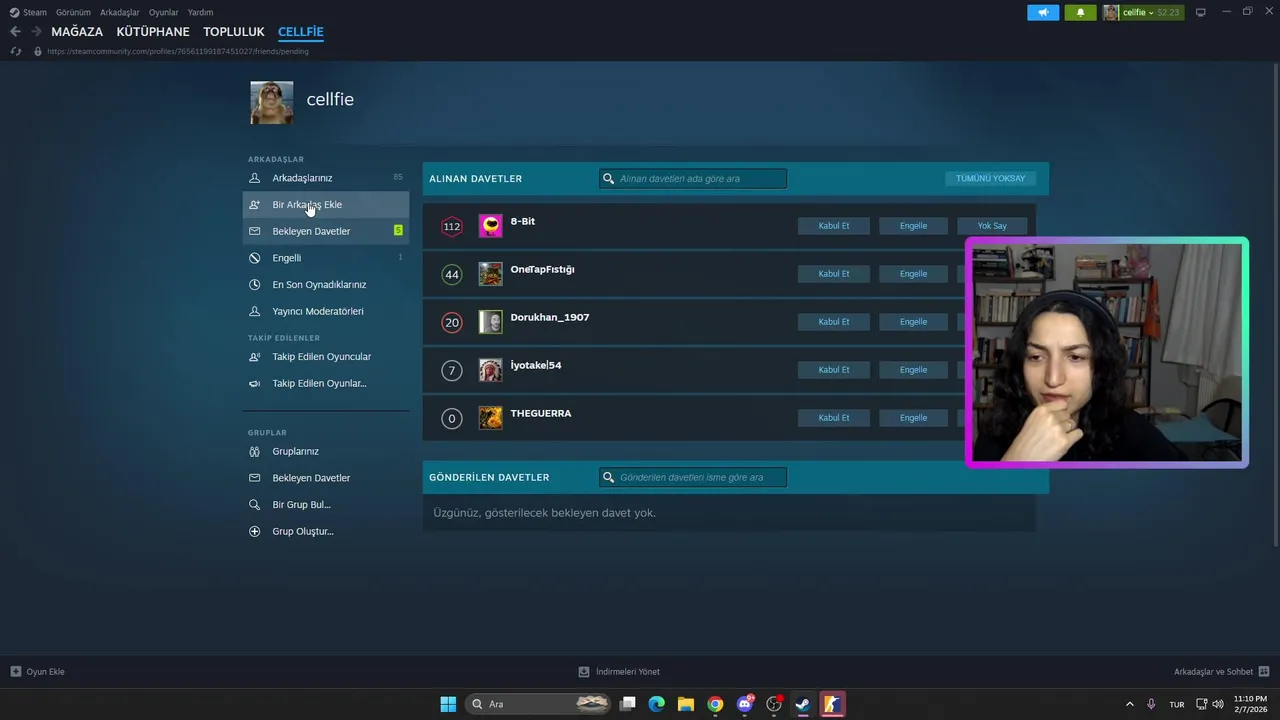1280x720 pixels.
Task: Open Yayıncı Moderatörleri
Action: pyautogui.click(x=325, y=311)
